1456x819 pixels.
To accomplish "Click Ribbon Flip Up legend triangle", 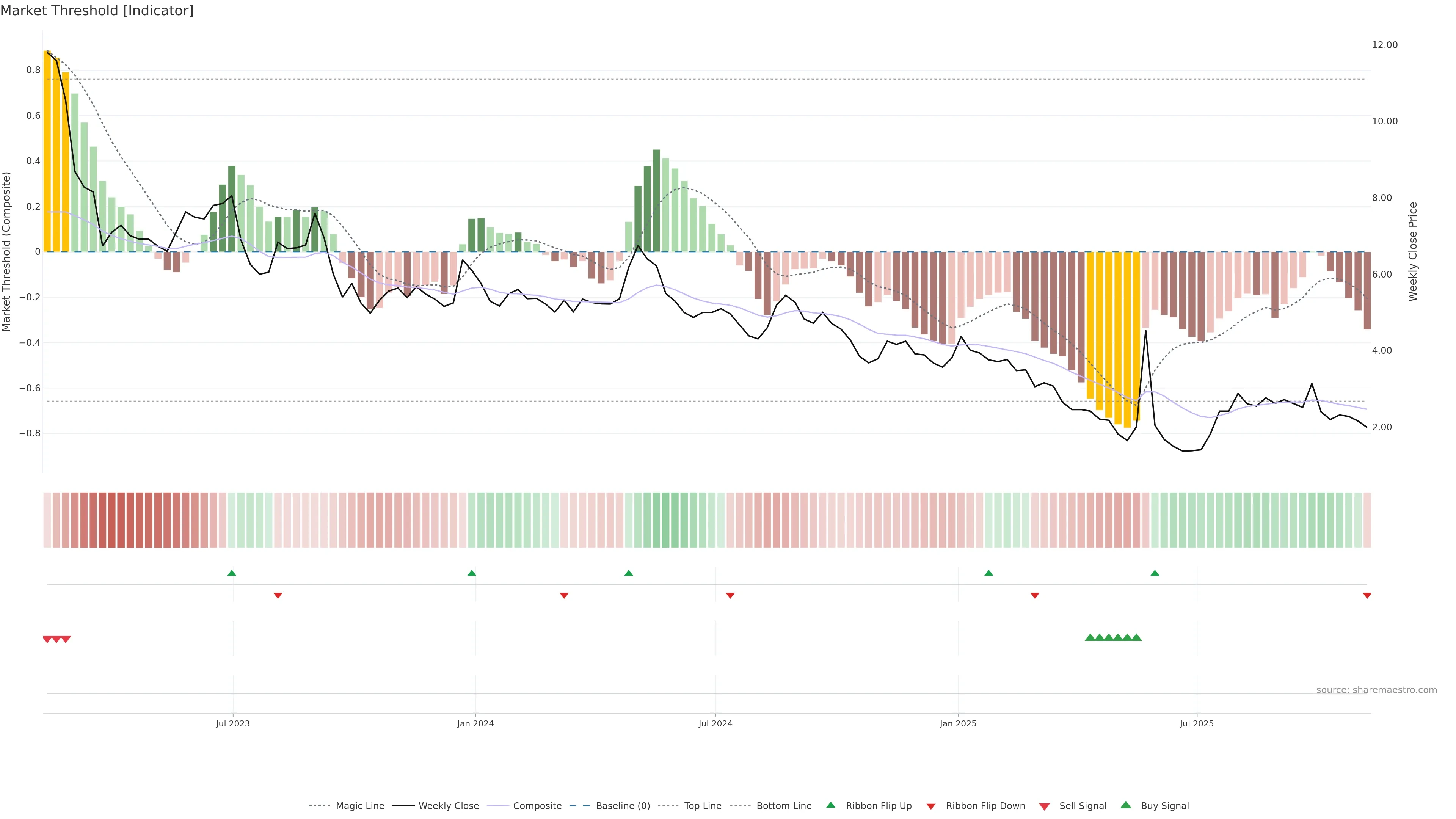I will click(x=831, y=805).
